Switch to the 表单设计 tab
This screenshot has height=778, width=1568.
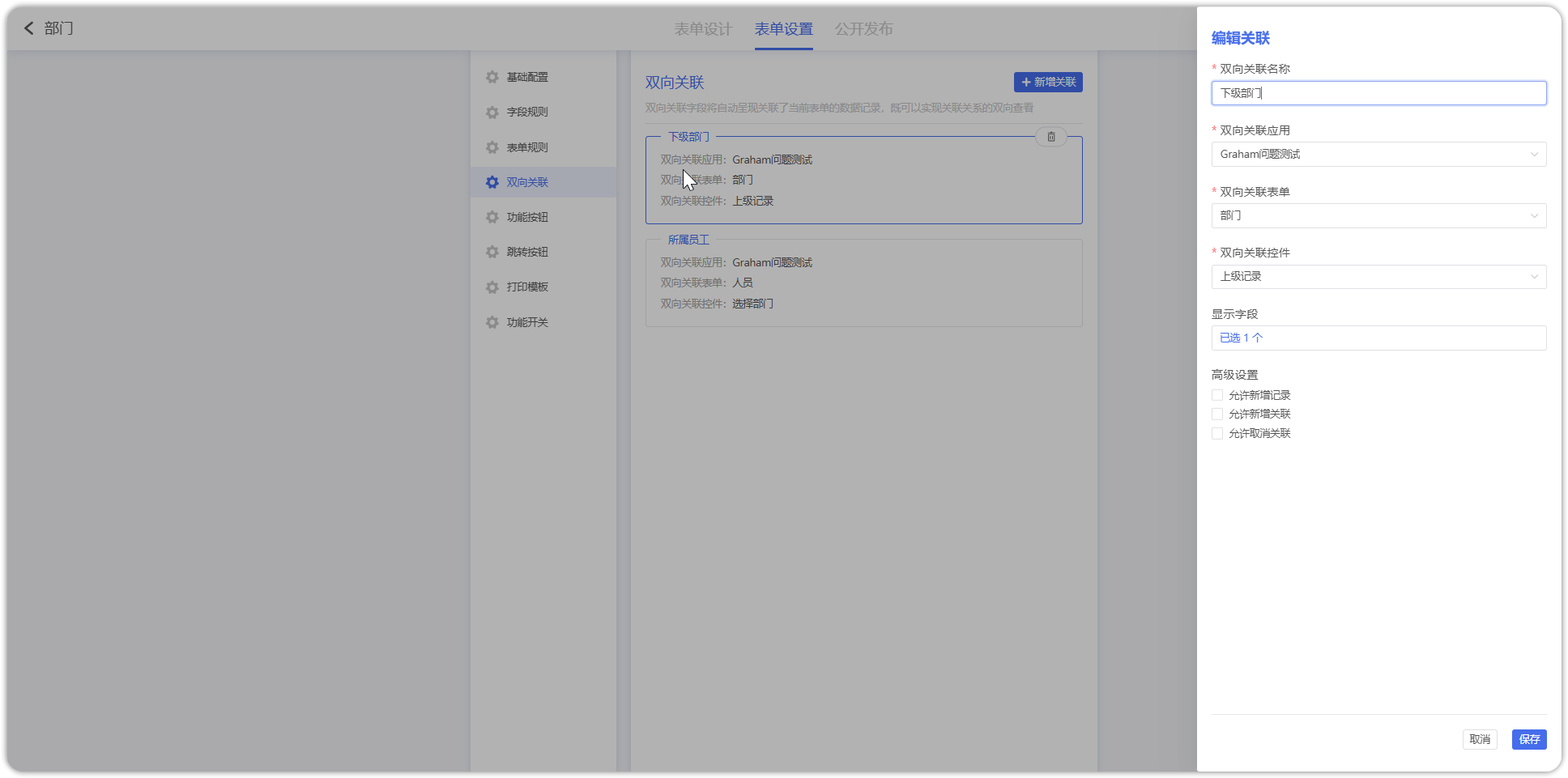[x=703, y=29]
